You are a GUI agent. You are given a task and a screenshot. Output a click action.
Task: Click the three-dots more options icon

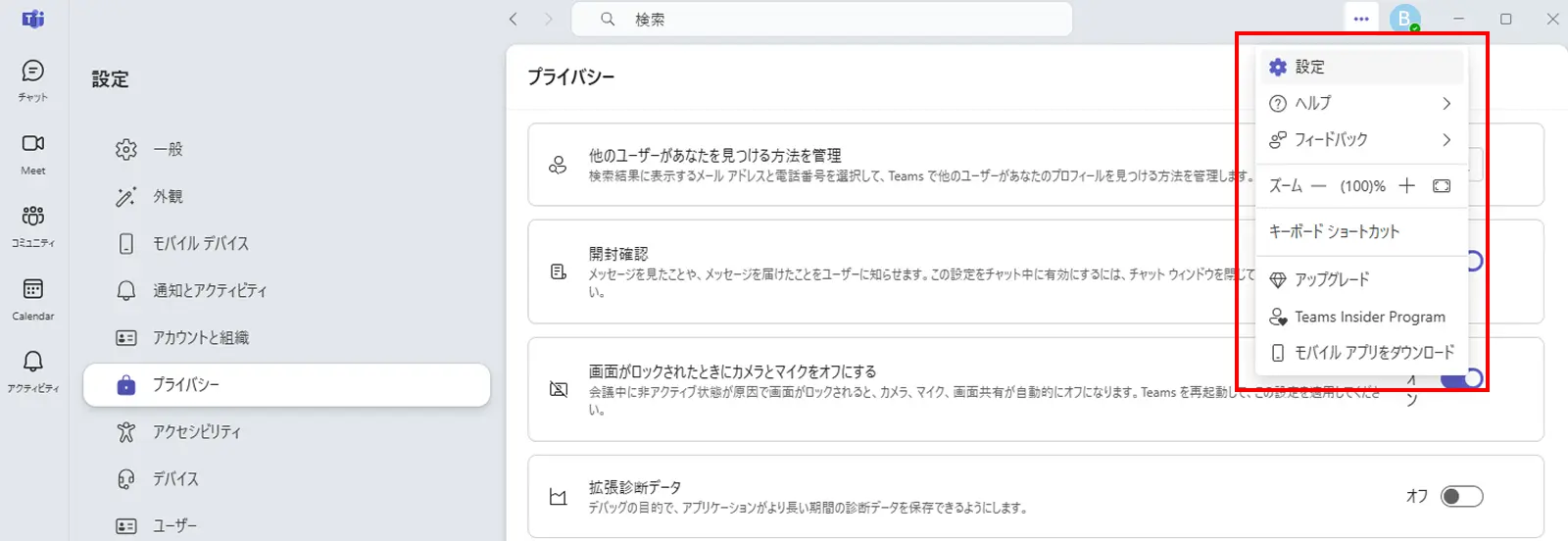pos(1361,19)
